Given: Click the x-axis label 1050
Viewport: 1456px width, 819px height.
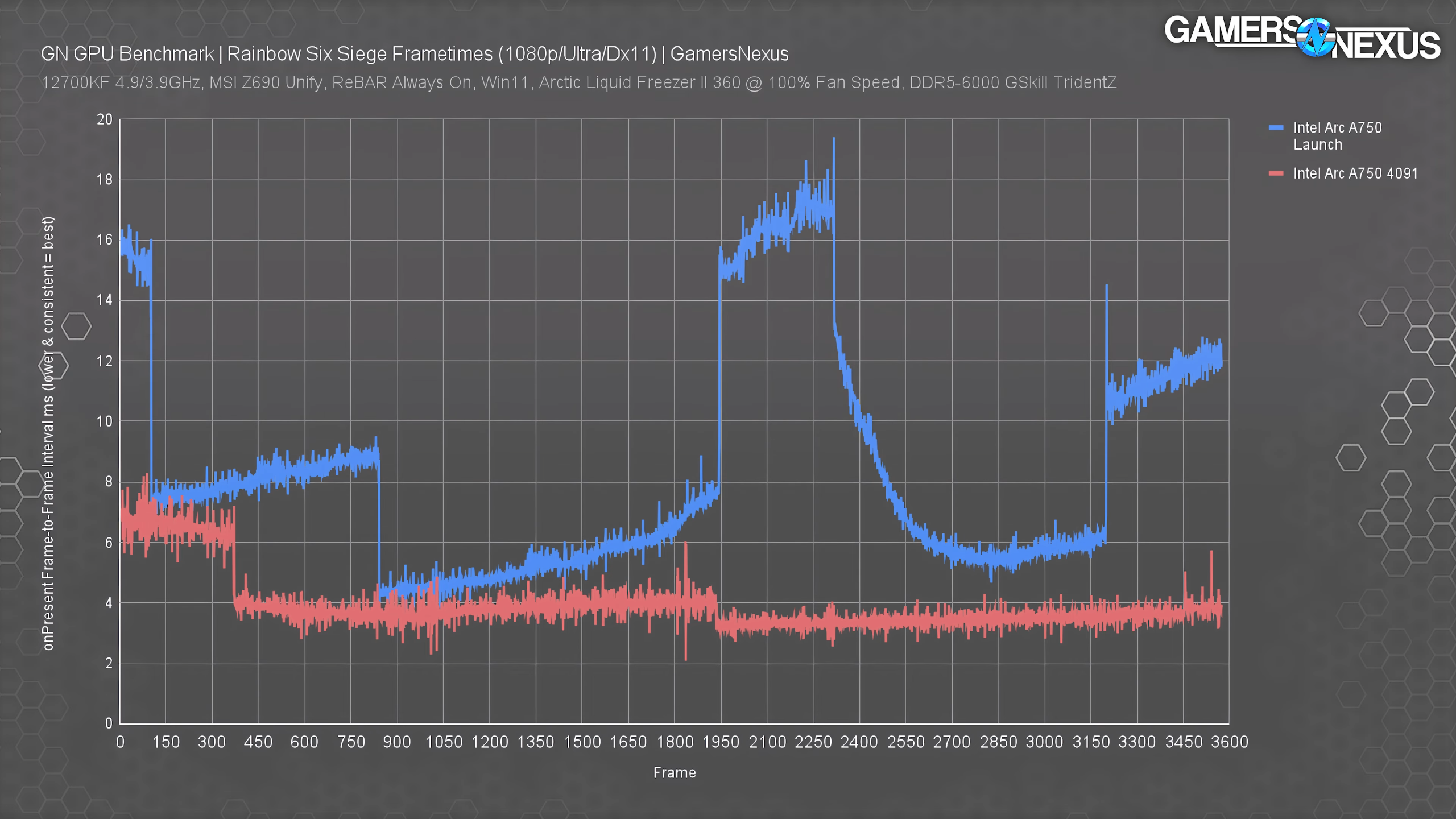Looking at the screenshot, I should coord(444,742).
